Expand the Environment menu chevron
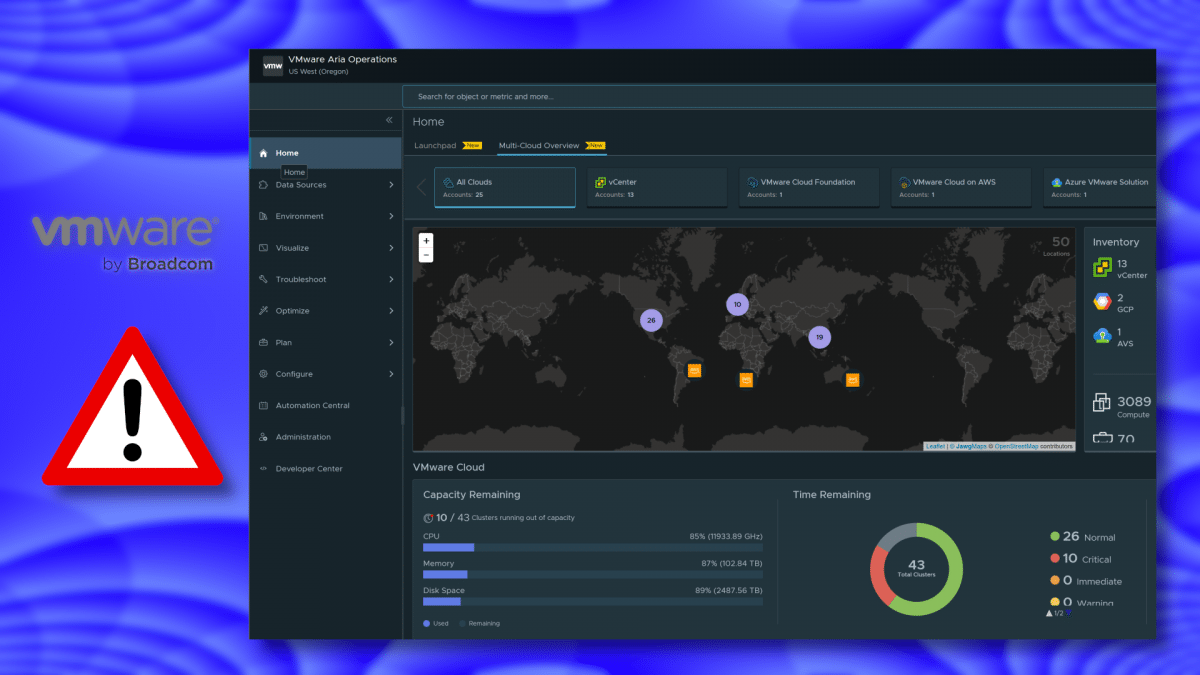 pyautogui.click(x=391, y=216)
